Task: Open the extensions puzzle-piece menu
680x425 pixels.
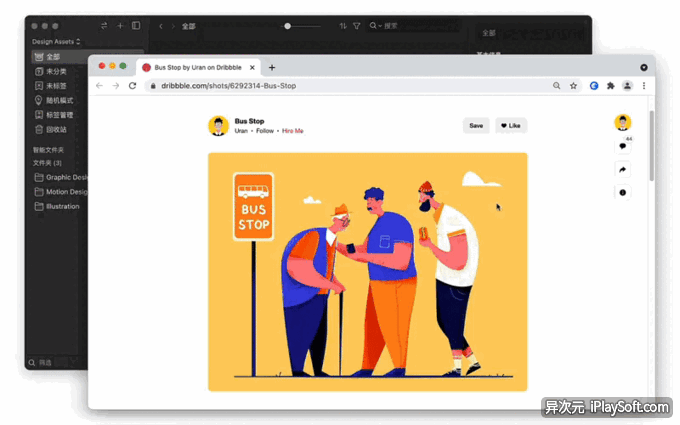Action: (x=611, y=86)
